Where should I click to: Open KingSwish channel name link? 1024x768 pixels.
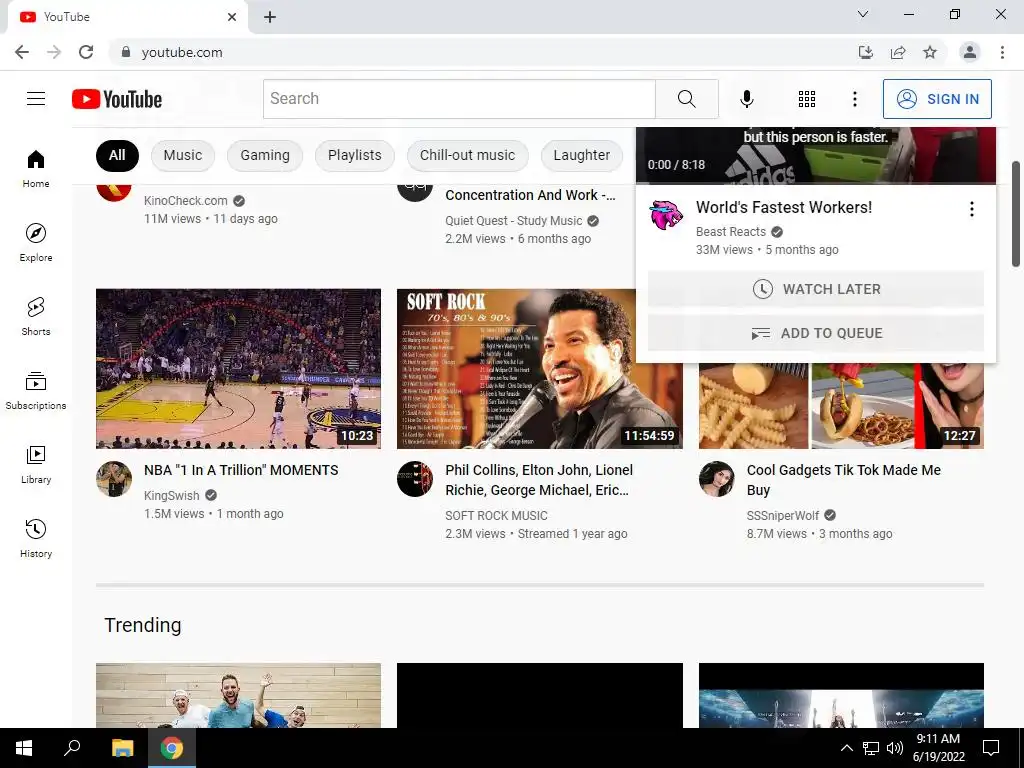pyautogui.click(x=172, y=496)
